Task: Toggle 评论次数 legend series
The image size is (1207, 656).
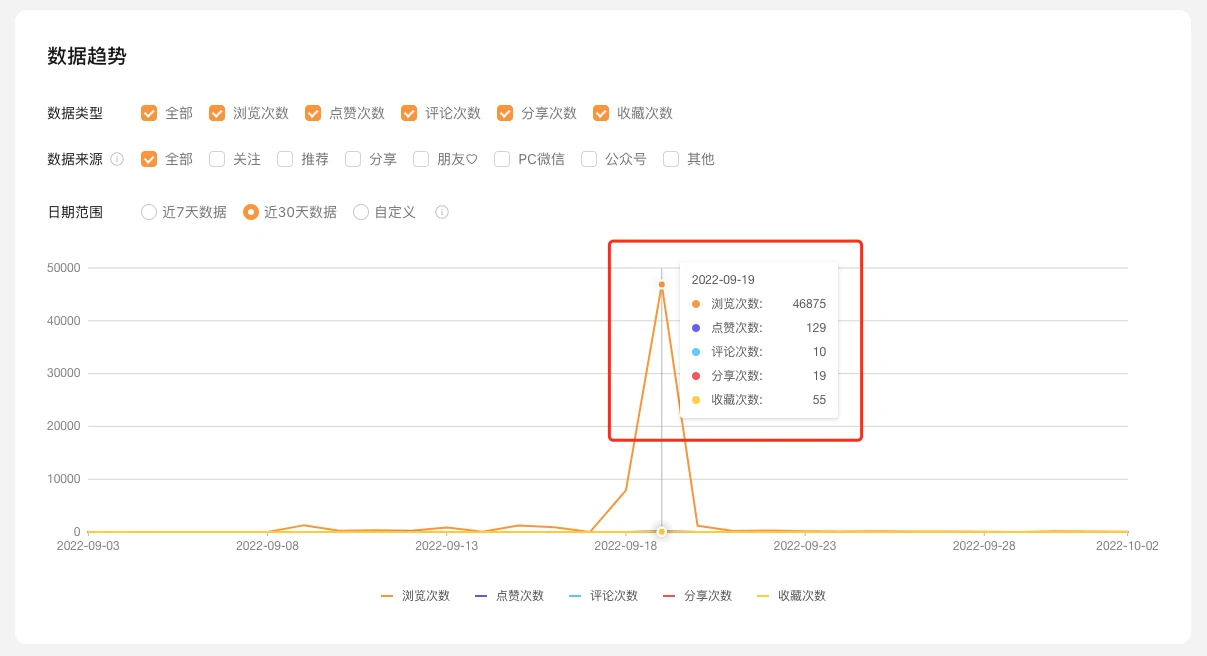Action: [604, 596]
